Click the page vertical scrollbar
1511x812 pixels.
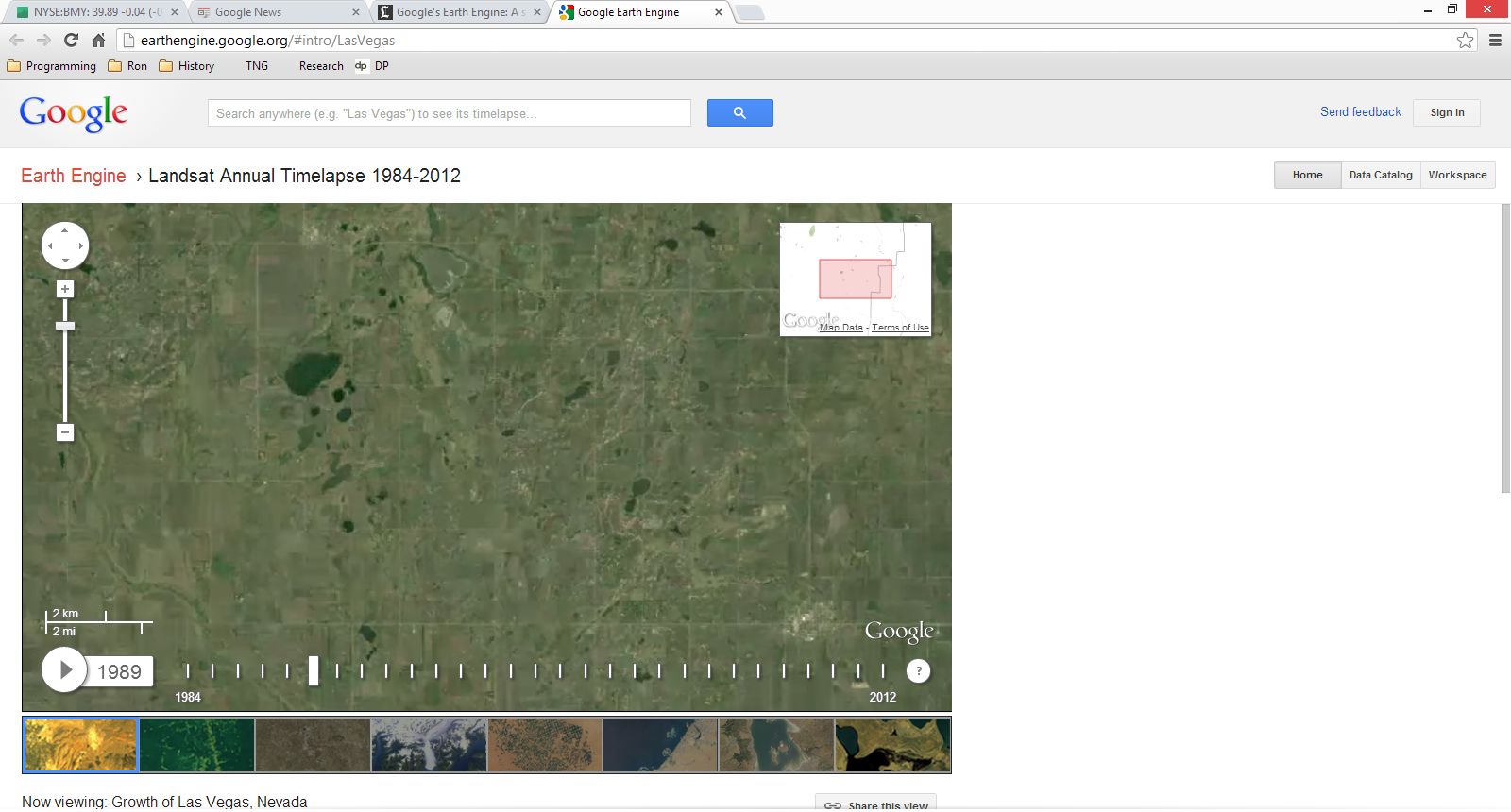[1505, 347]
